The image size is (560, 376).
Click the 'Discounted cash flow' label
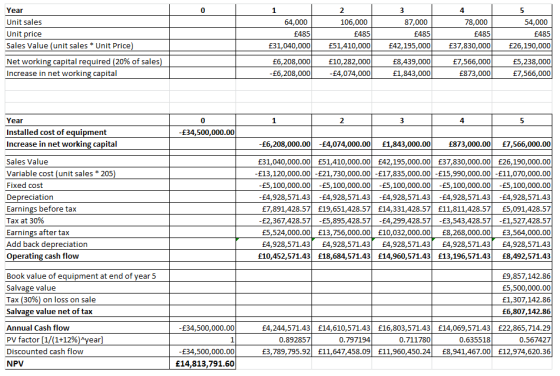point(45,351)
